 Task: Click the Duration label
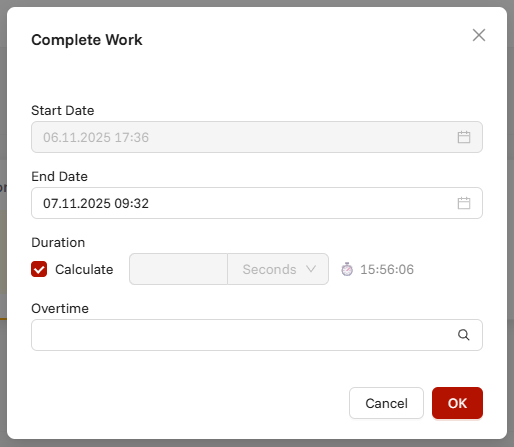pos(58,242)
